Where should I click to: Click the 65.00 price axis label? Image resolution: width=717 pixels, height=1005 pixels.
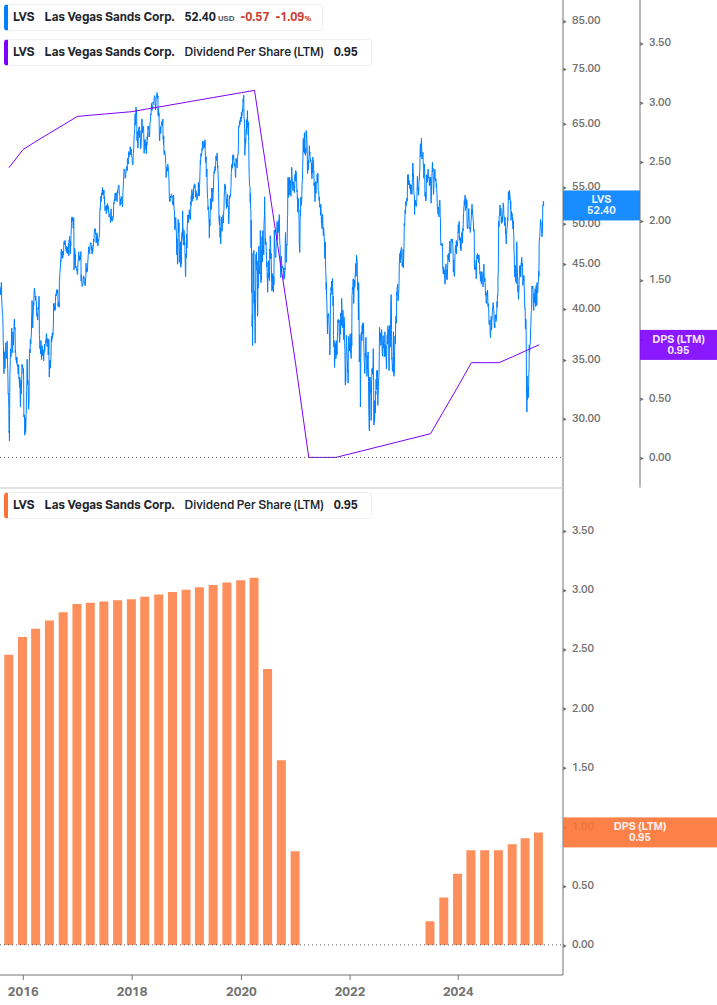tap(586, 123)
